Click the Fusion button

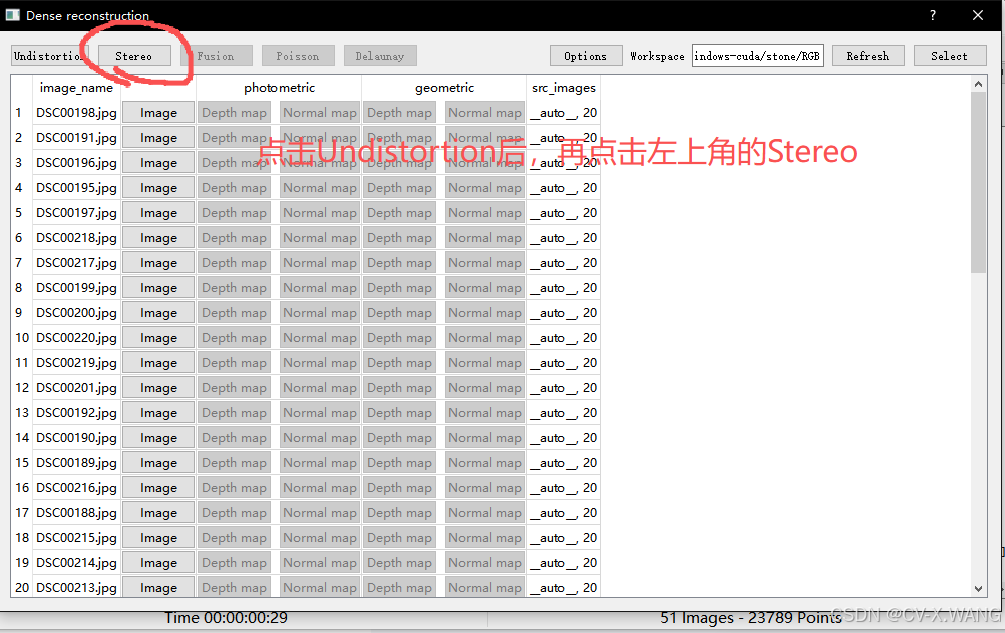click(216, 55)
